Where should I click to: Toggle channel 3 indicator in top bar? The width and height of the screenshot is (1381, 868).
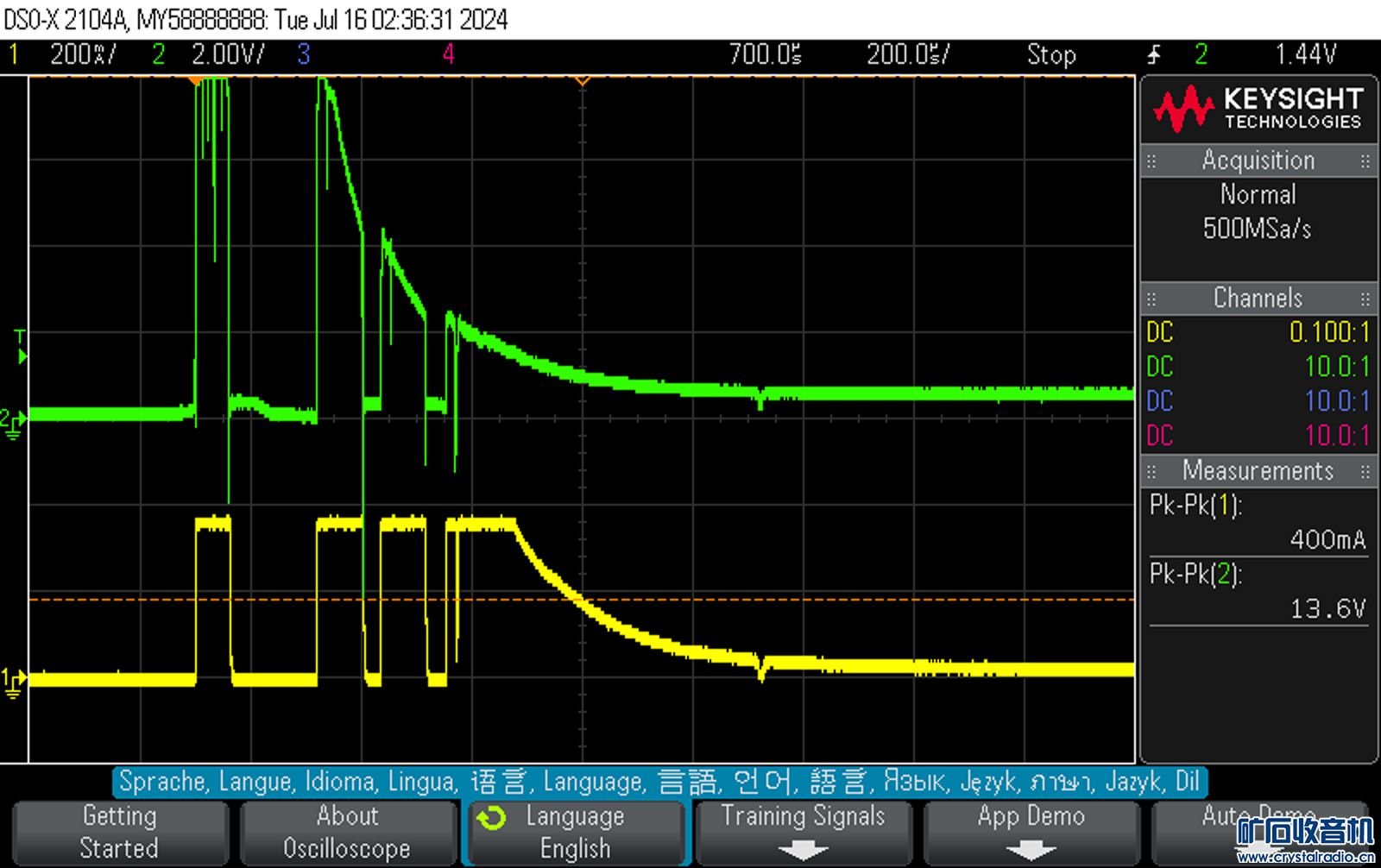click(304, 55)
